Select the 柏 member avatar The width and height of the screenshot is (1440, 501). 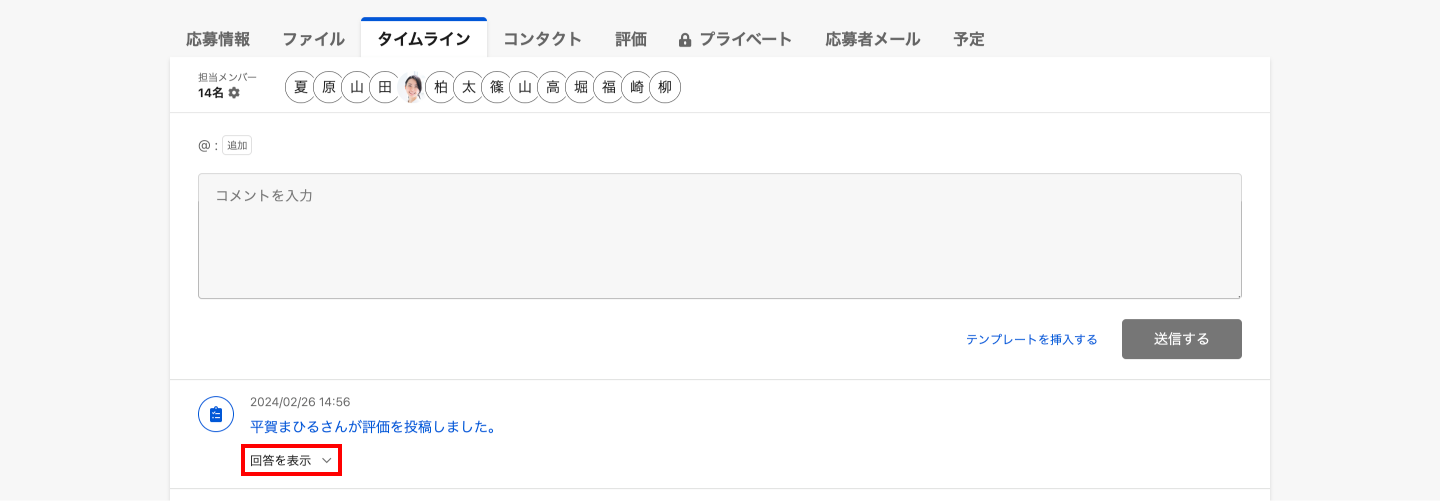440,88
